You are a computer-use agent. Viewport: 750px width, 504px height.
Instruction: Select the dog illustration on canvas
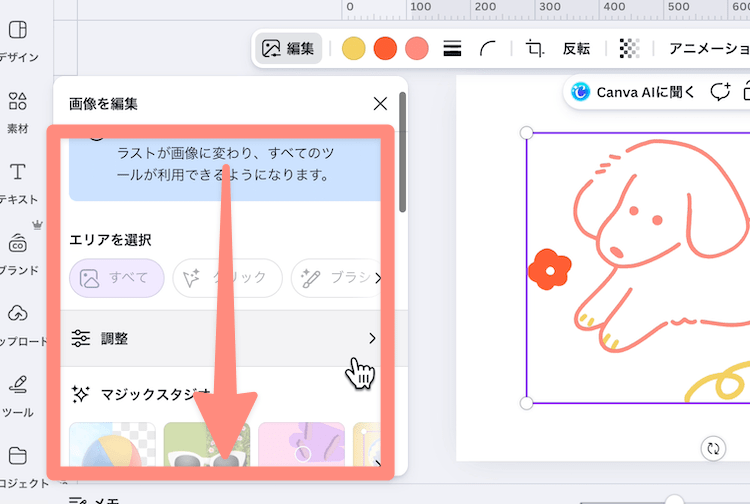pos(660,244)
